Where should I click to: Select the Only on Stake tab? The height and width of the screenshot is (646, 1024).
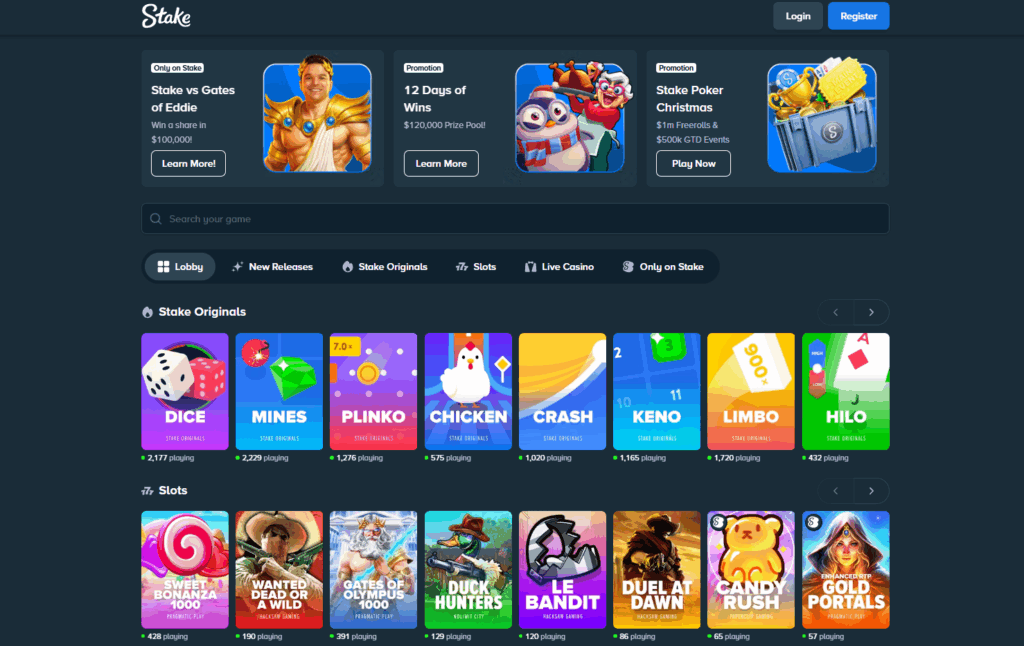(x=663, y=267)
